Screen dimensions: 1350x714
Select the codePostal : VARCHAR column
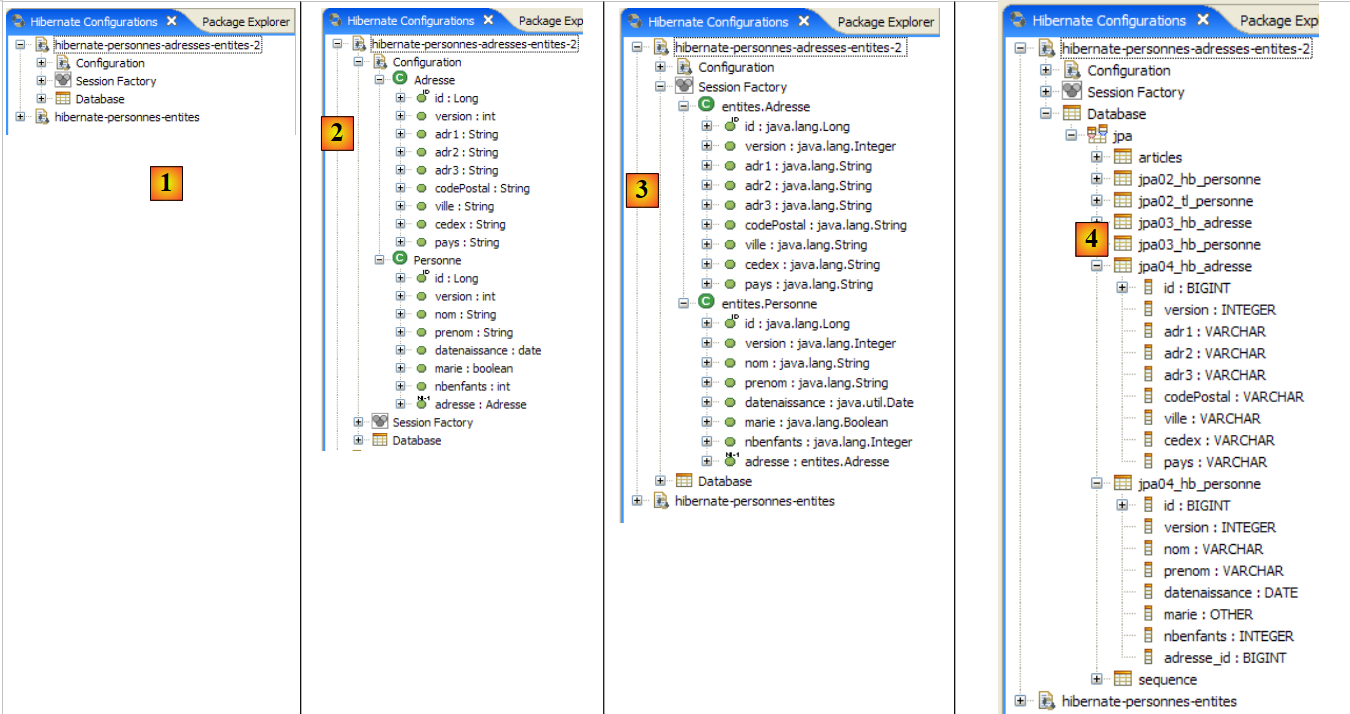point(1233,397)
